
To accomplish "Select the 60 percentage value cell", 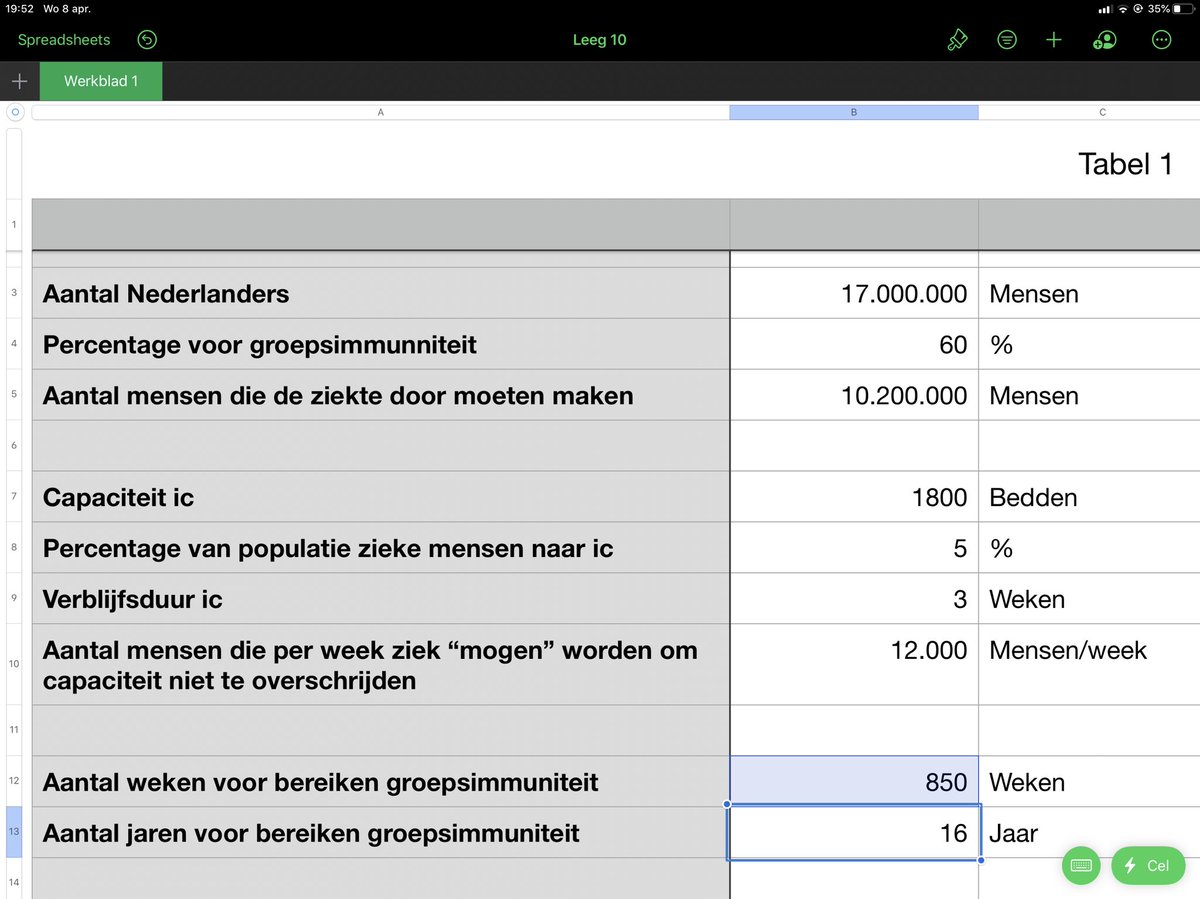I will coord(854,345).
